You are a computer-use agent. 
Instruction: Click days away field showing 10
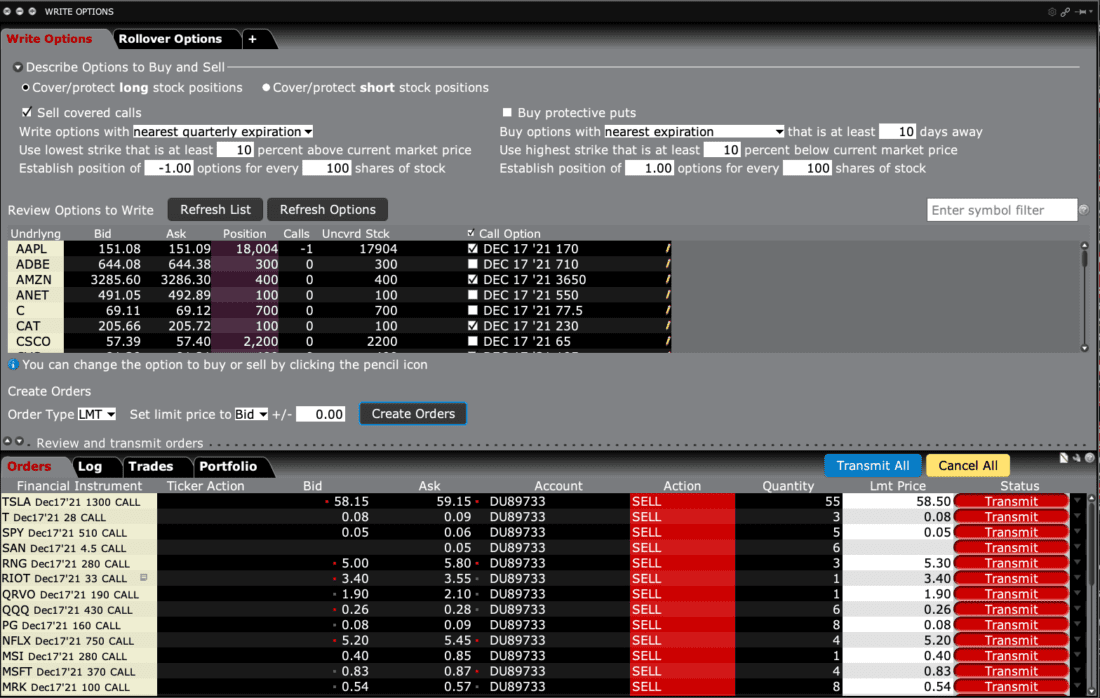pyautogui.click(x=897, y=132)
